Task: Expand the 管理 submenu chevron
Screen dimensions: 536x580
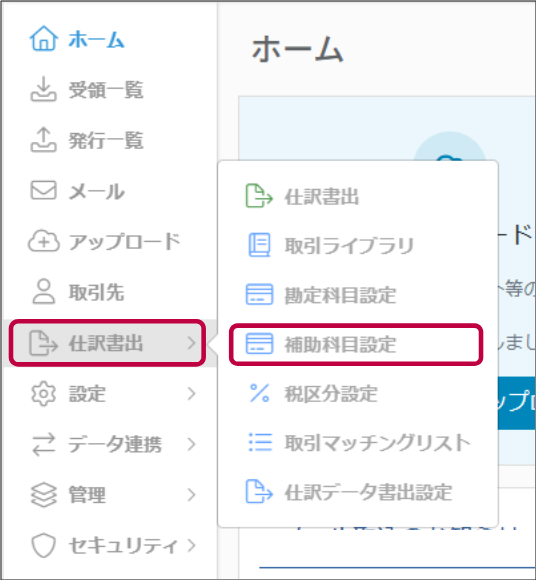Action: click(x=191, y=495)
